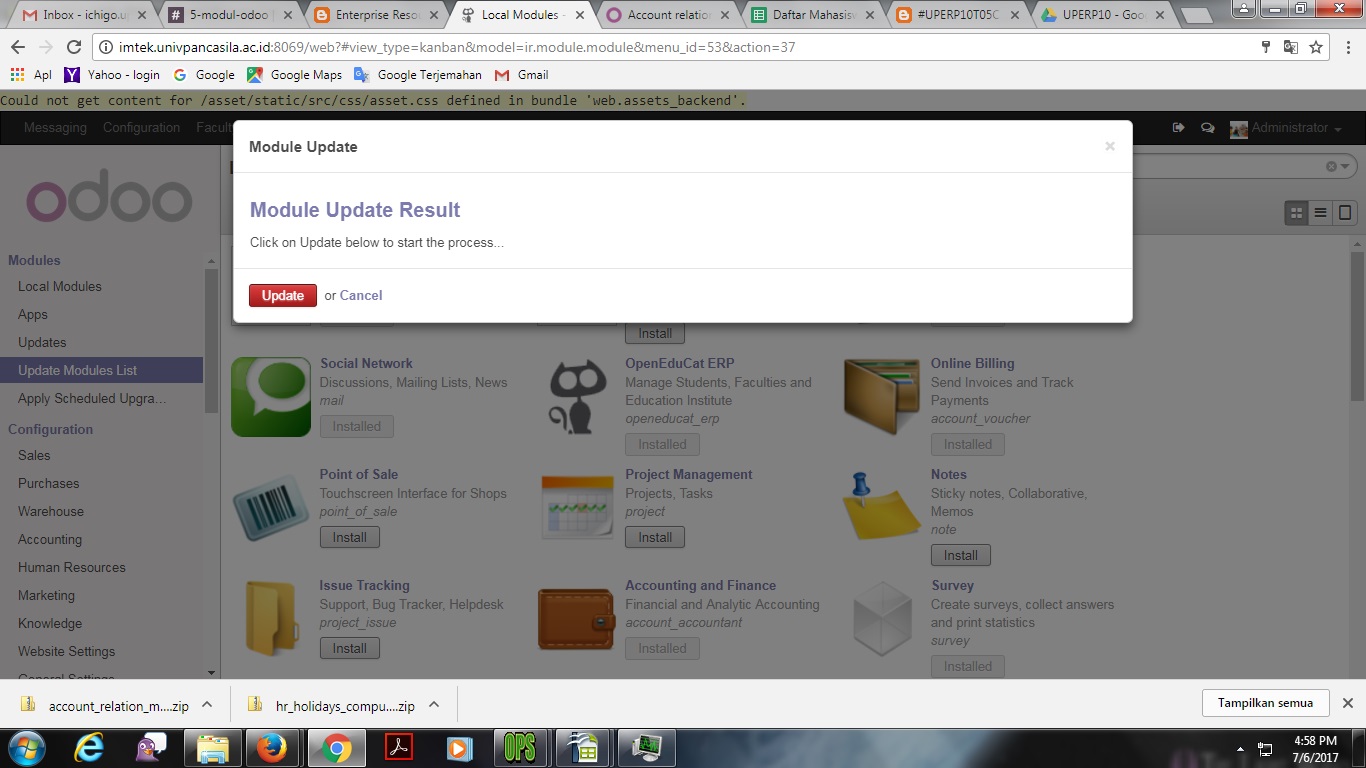Viewport: 1366px width, 768px height.
Task: Click the red Update button
Action: click(283, 295)
